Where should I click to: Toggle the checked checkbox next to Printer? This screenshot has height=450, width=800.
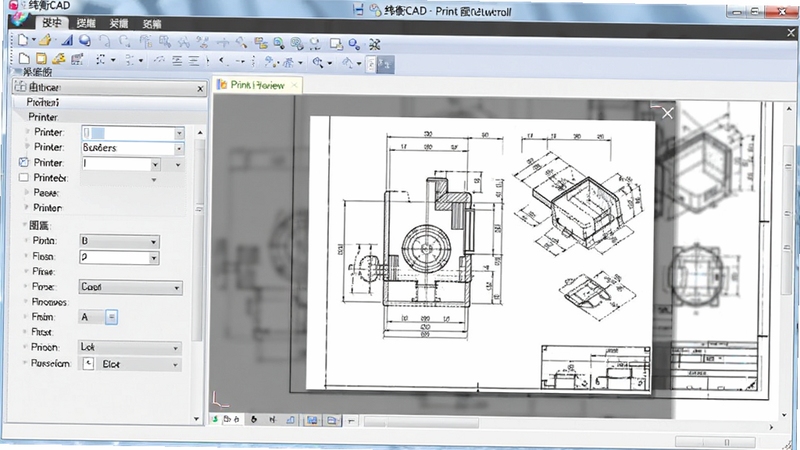pyautogui.click(x=23, y=162)
